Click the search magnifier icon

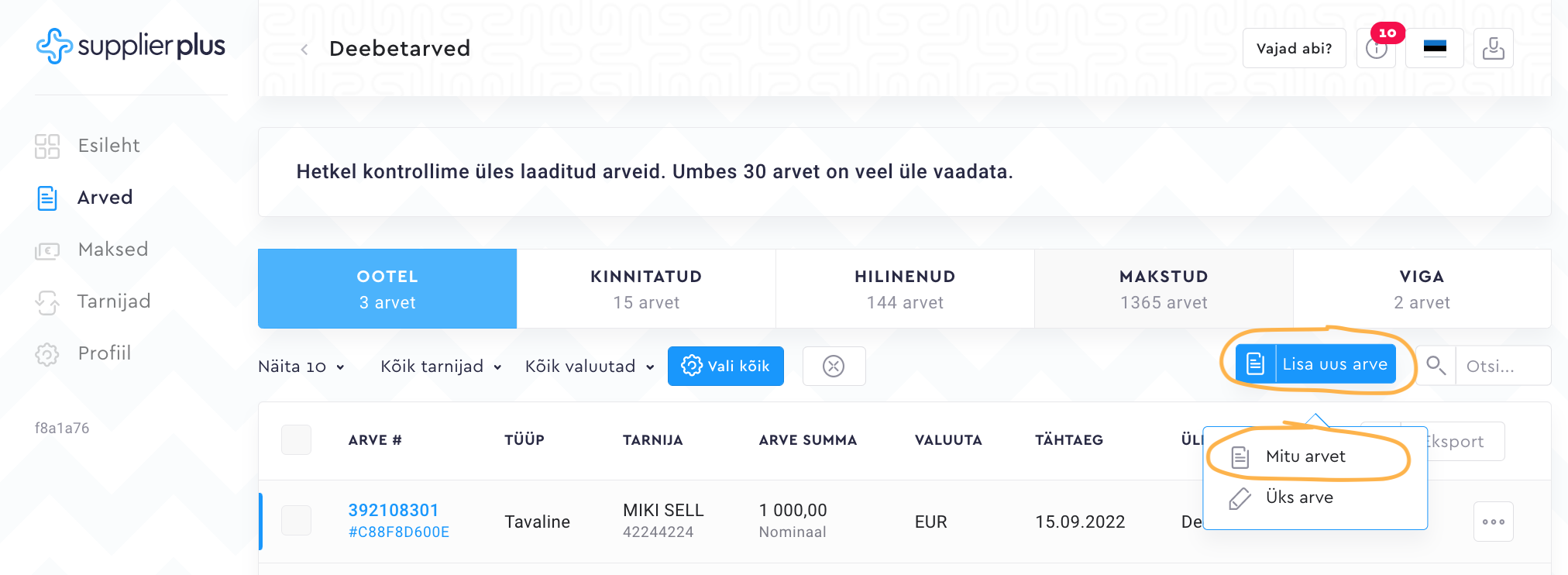point(1436,366)
